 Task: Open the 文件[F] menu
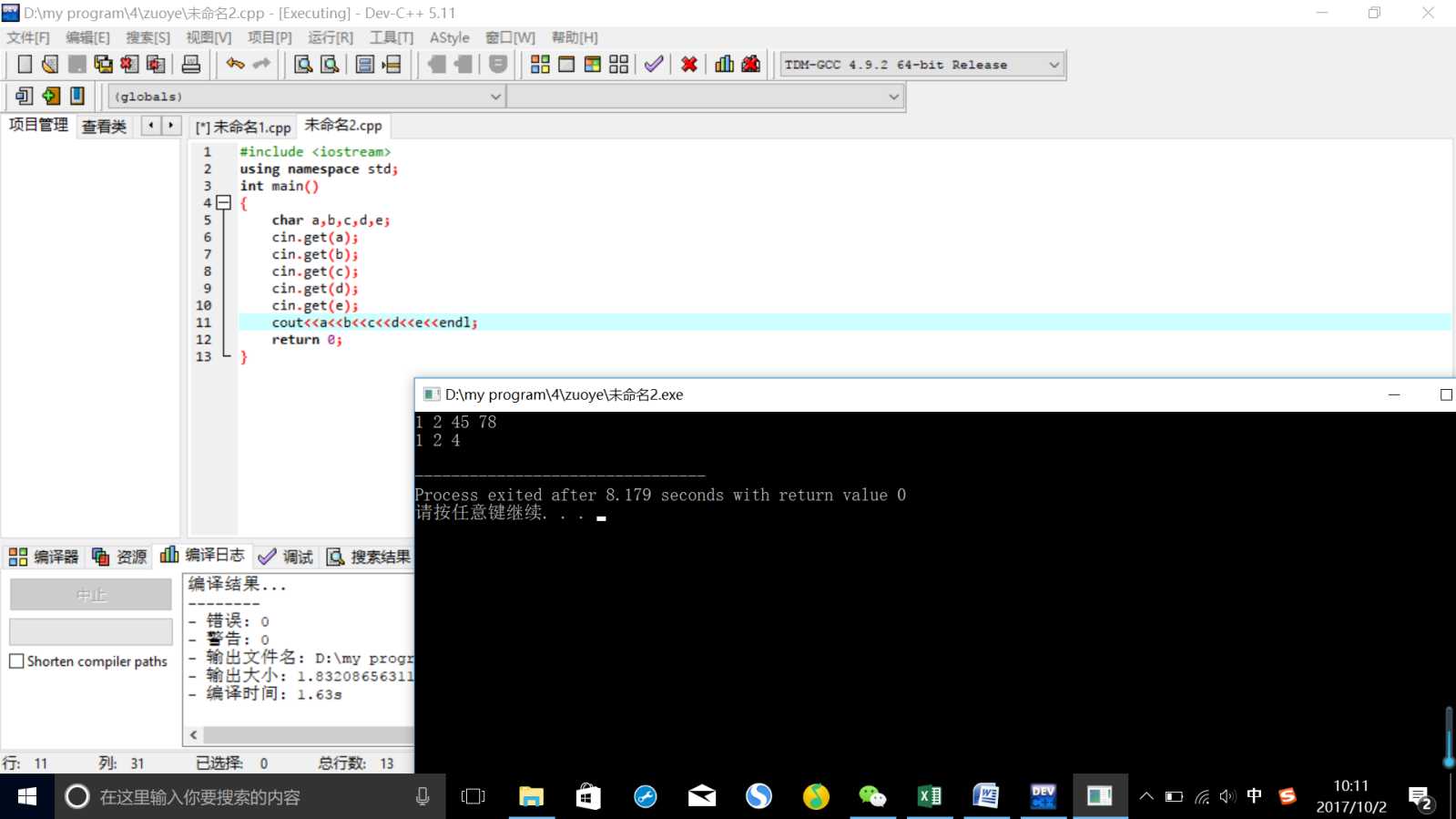[x=28, y=37]
